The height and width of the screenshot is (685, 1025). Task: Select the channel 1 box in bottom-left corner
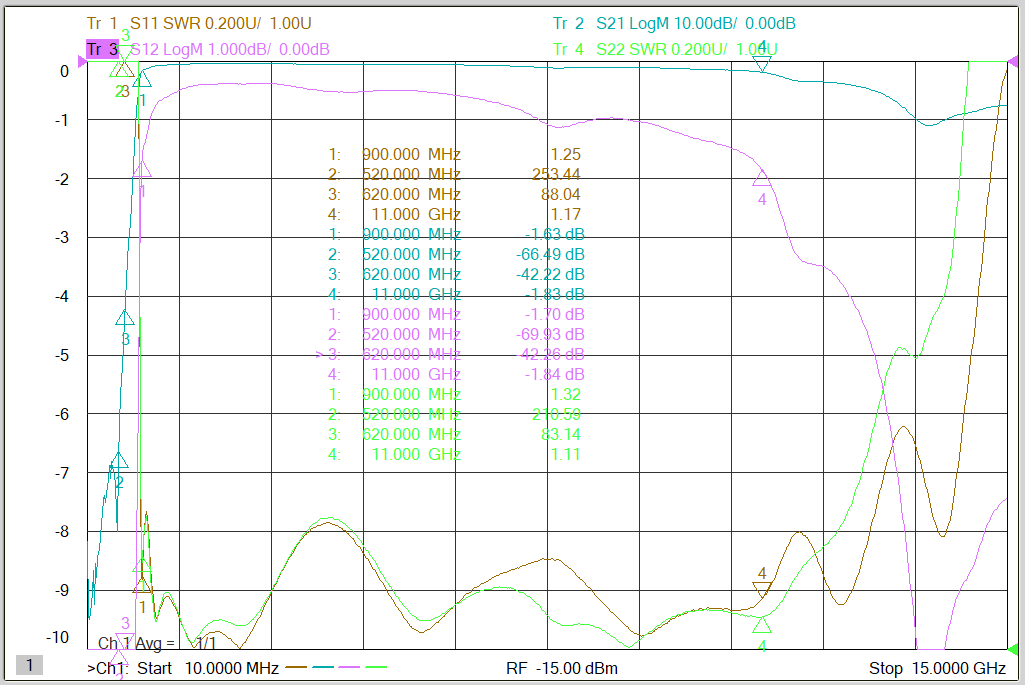pyautogui.click(x=29, y=665)
